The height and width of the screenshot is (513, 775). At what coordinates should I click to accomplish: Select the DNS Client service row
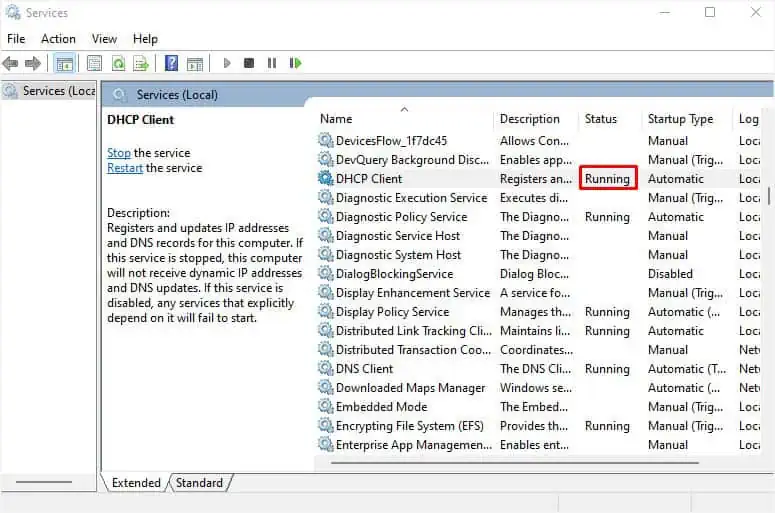point(364,369)
